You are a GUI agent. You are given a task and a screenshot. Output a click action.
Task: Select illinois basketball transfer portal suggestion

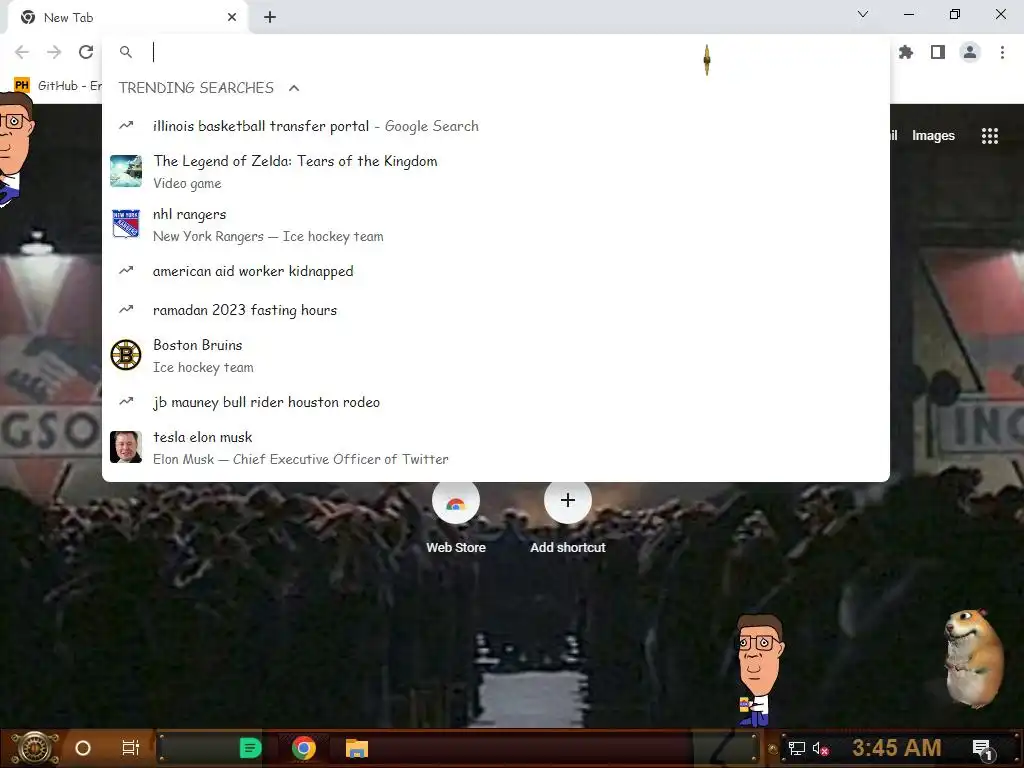(x=496, y=126)
